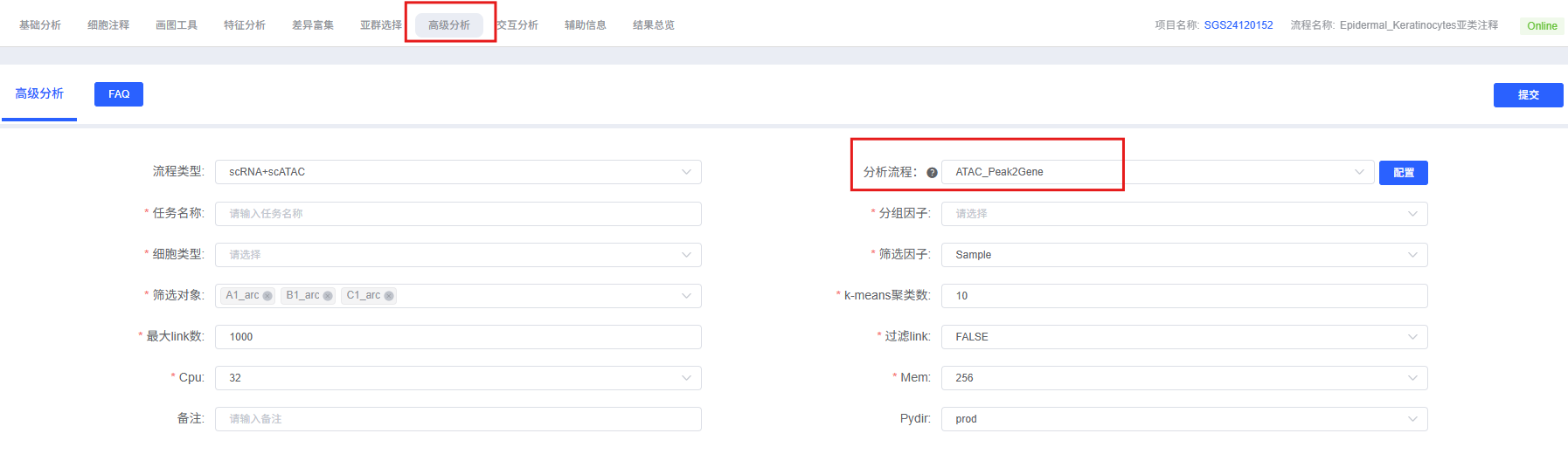Click the 任务名称 input field

coord(458,214)
